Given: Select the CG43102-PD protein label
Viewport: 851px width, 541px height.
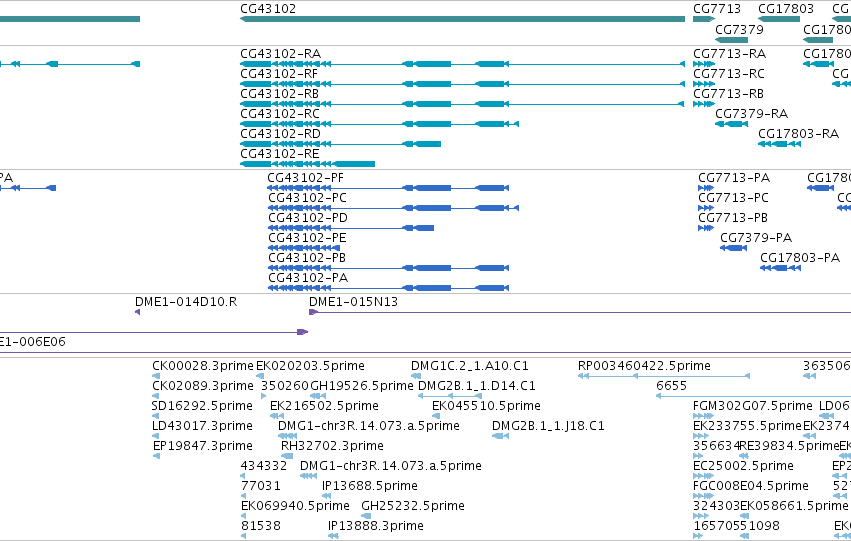Looking at the screenshot, I should pos(308,218).
